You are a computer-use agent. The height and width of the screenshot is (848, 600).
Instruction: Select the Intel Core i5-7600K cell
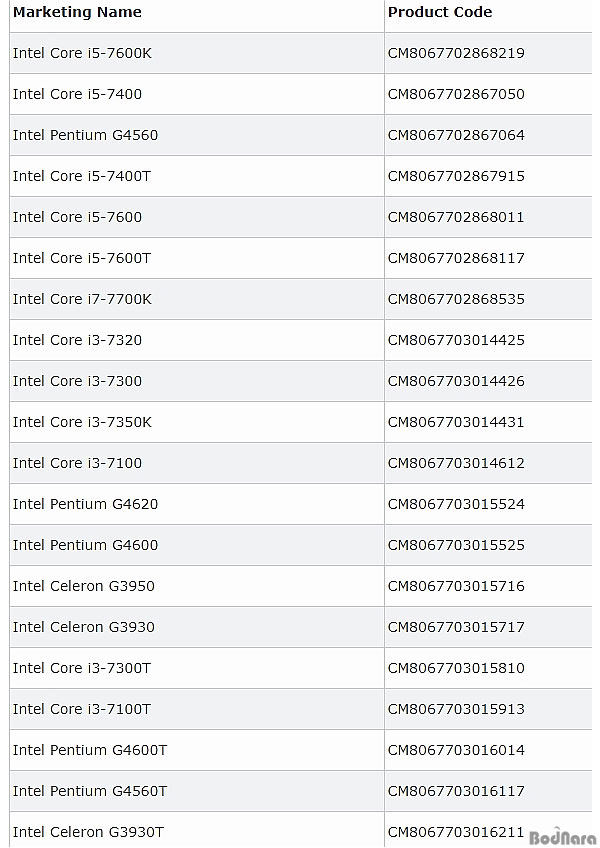click(82, 53)
